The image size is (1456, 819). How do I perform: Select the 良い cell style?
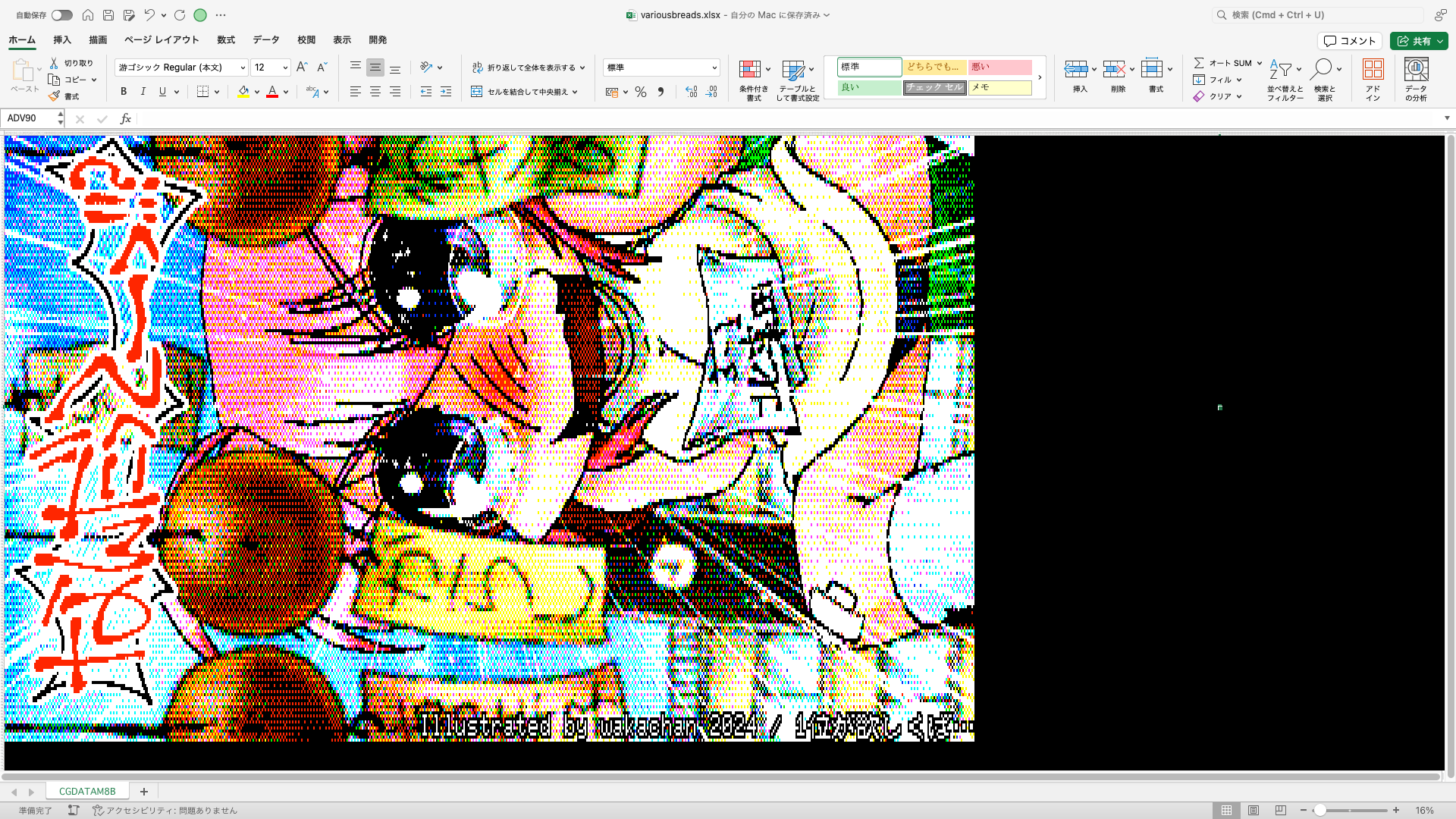click(x=869, y=87)
